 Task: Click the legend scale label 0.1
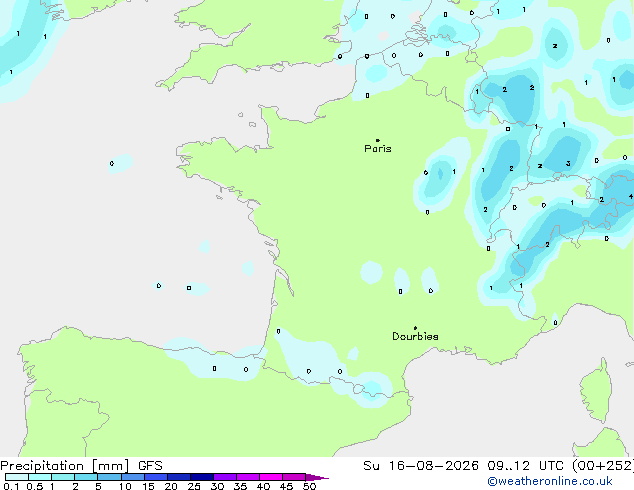click(11, 486)
